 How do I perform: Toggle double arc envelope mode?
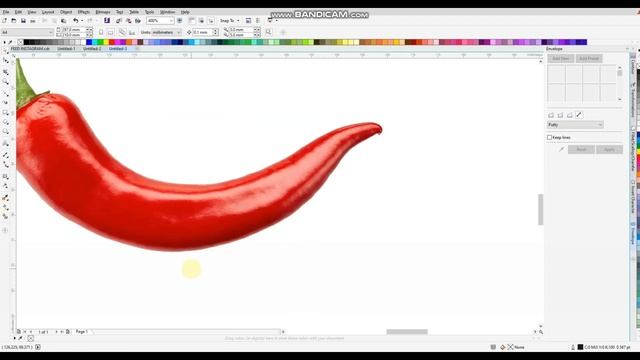point(570,115)
